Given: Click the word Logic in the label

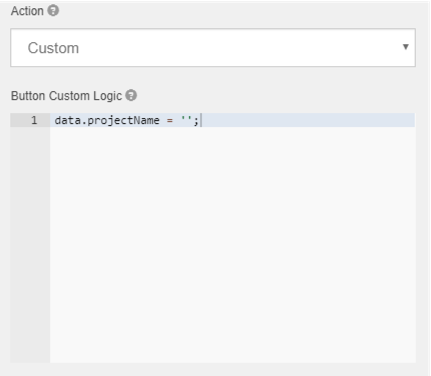Looking at the screenshot, I should 107,96.
